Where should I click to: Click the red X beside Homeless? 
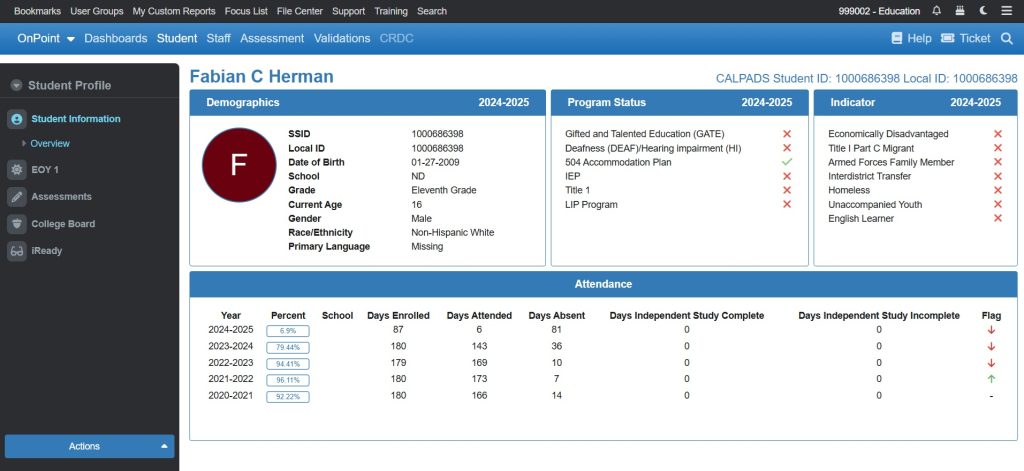click(x=998, y=190)
